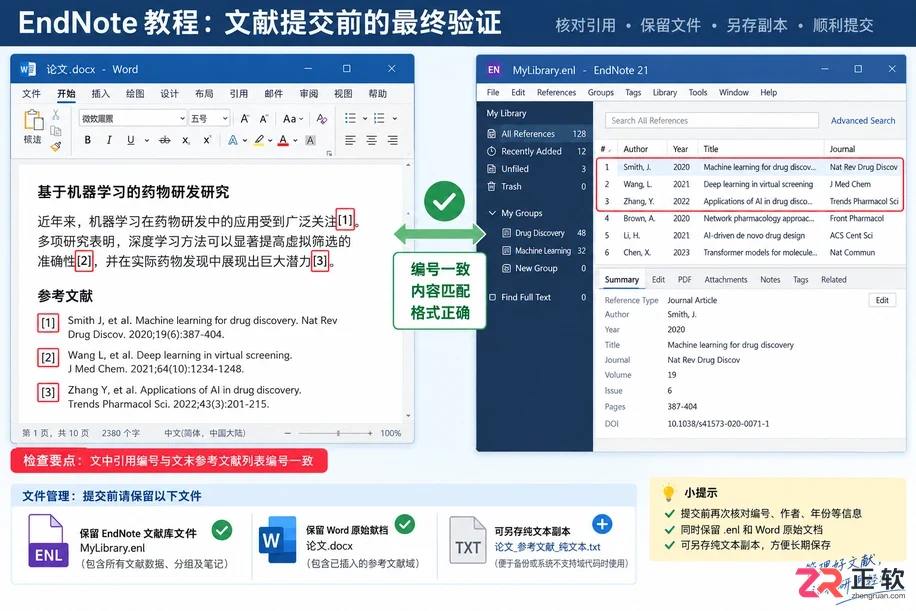Viewport: 916px width, 611px height.
Task: Click the Word zoom slider handle
Action: [338, 433]
